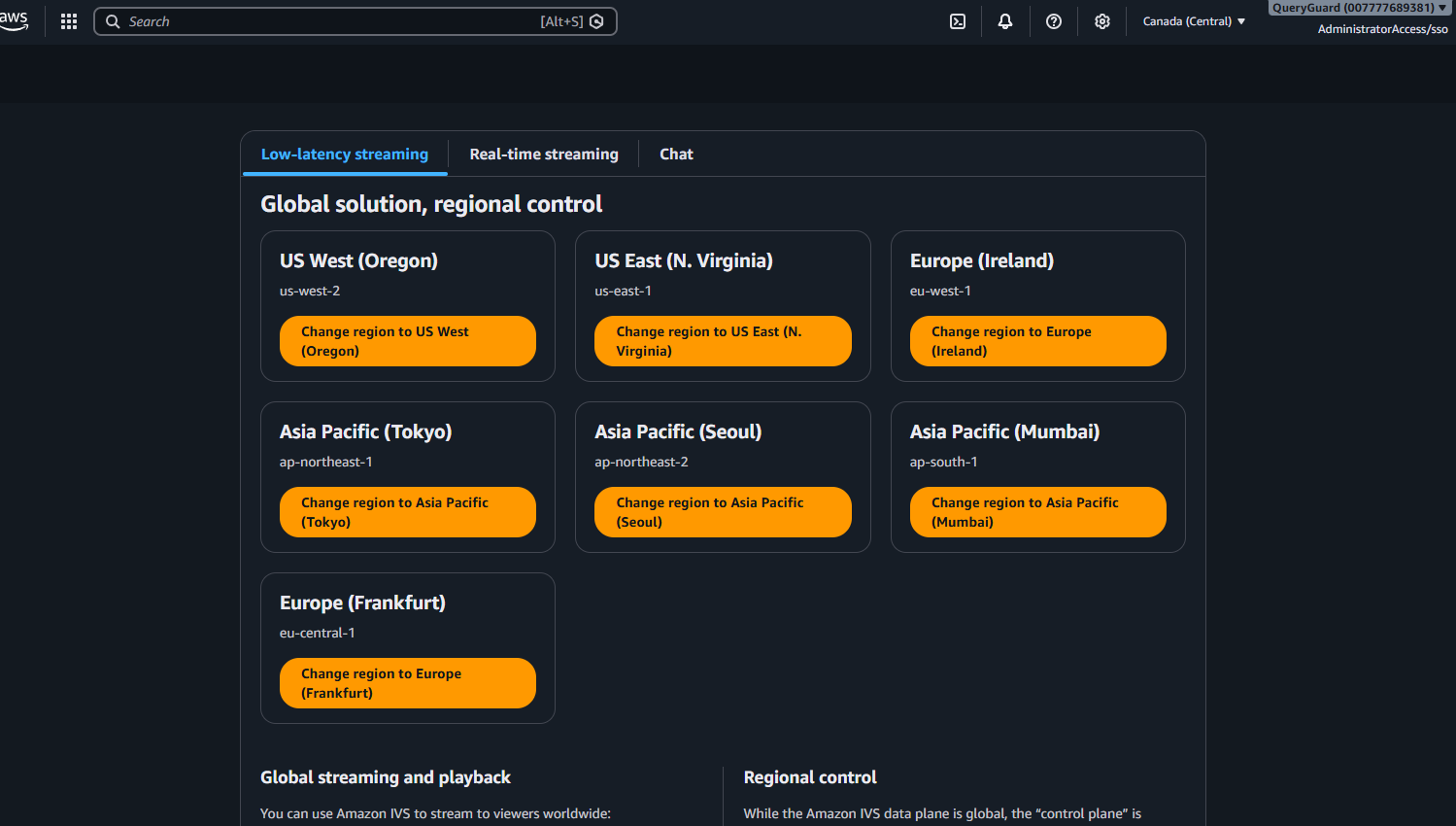Click the Europe (Frankfurt) card title
The image size is (1456, 826).
(363, 602)
